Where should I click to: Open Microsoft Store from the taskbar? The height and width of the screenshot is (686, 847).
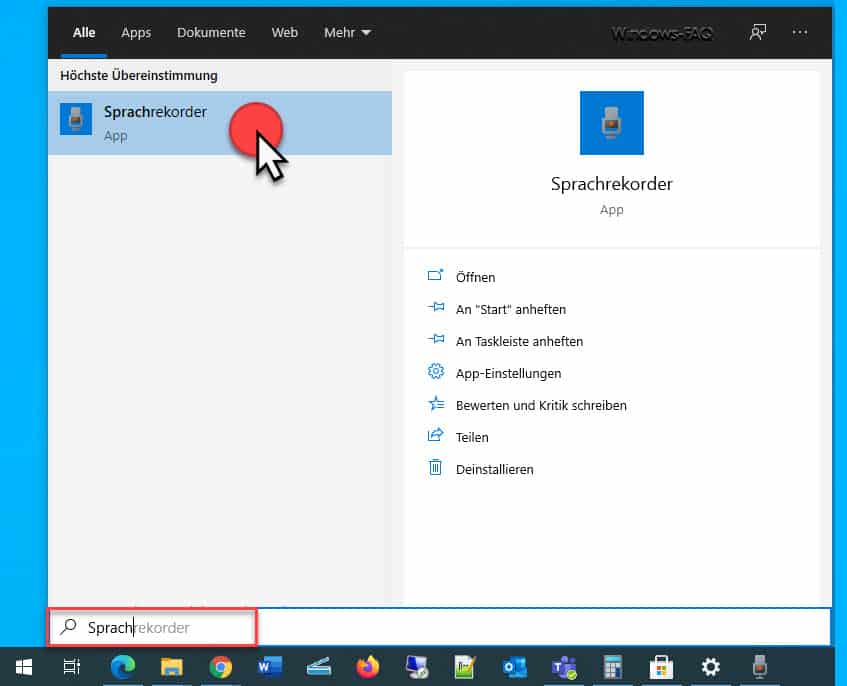pos(662,667)
